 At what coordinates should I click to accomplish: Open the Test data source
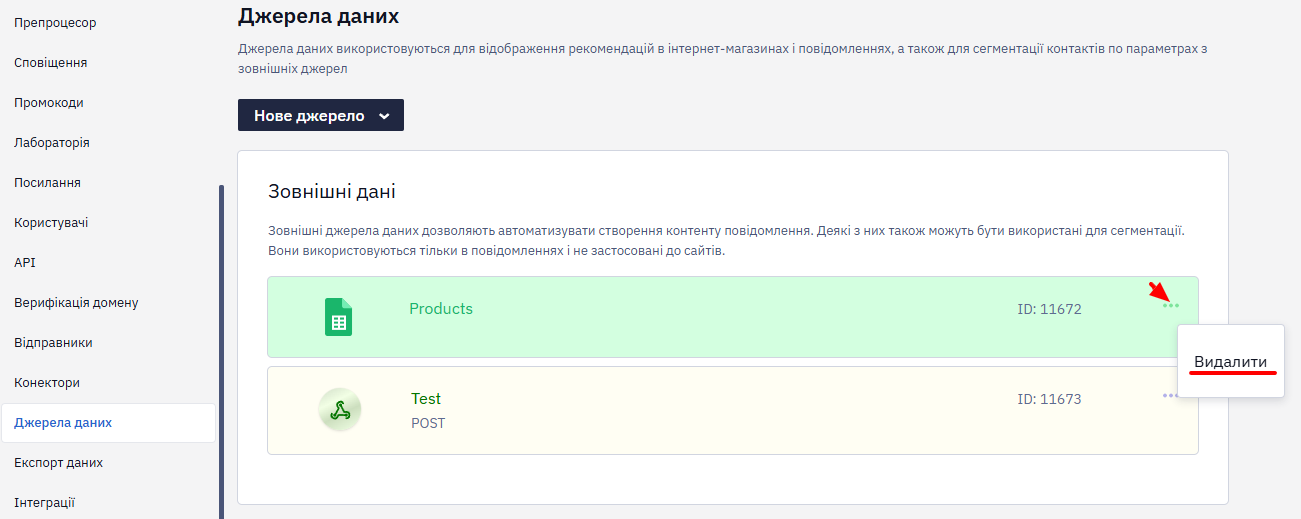point(426,399)
